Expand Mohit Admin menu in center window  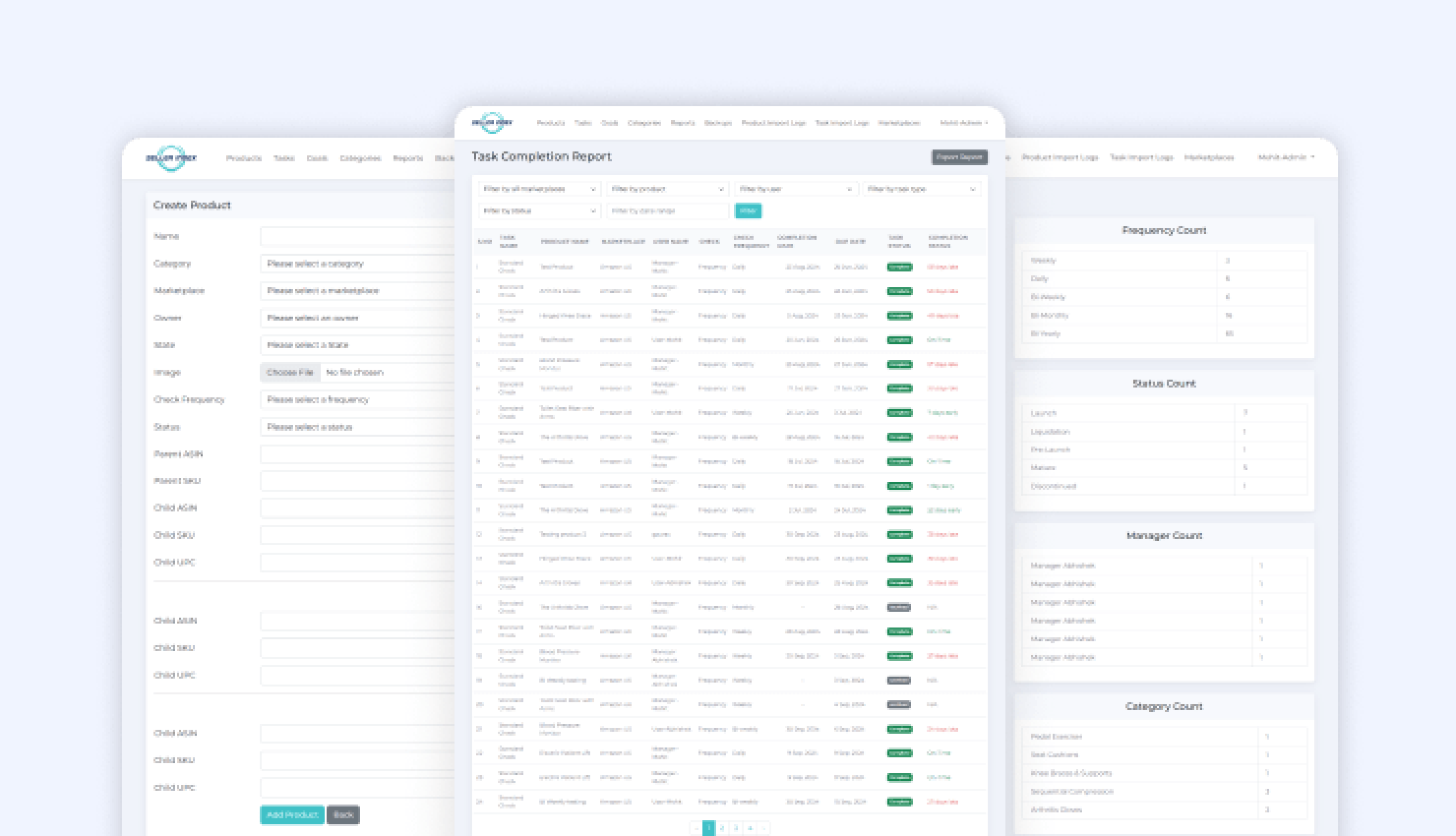(963, 123)
